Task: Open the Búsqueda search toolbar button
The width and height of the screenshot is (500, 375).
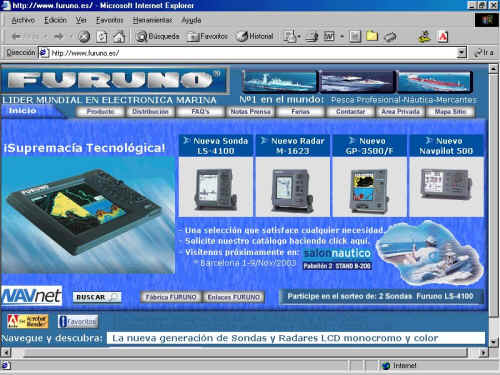Action: pos(158,36)
